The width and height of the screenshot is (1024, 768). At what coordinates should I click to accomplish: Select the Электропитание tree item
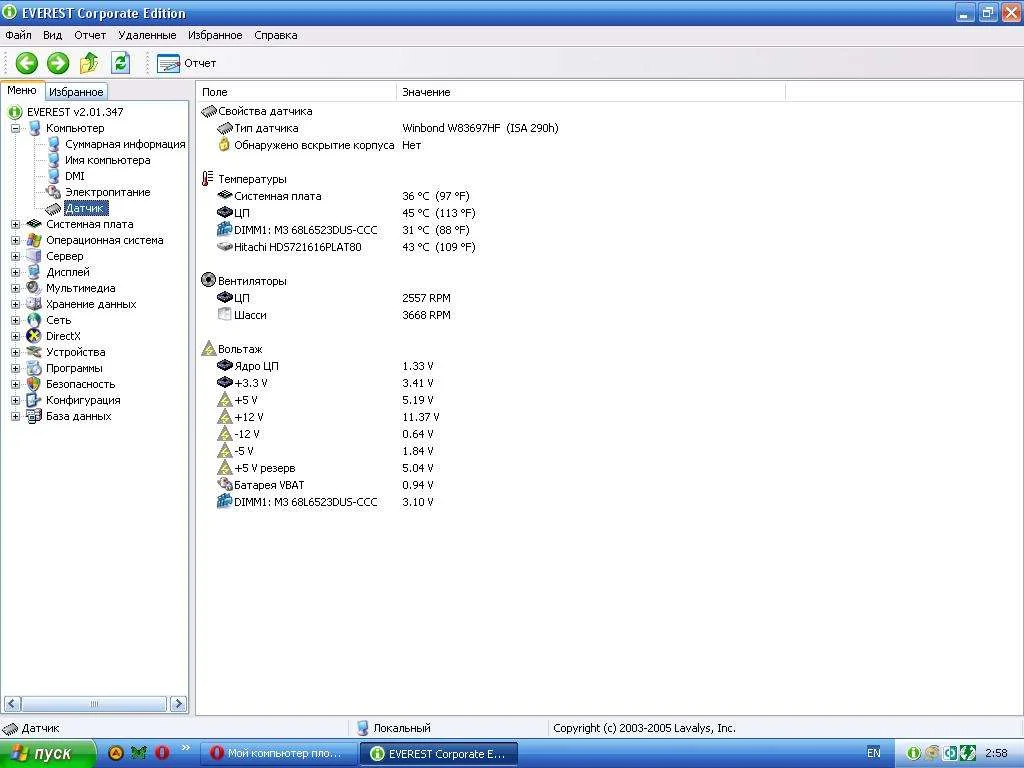click(x=107, y=192)
